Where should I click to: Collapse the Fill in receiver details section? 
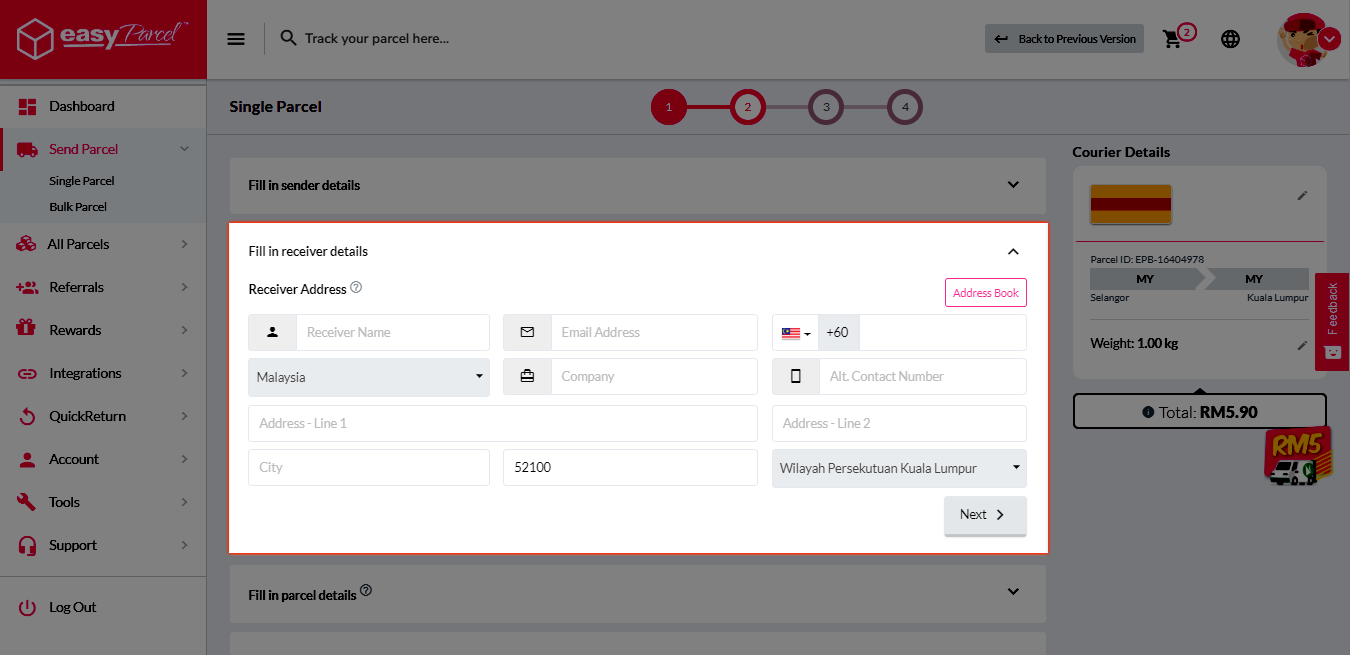tap(1013, 252)
